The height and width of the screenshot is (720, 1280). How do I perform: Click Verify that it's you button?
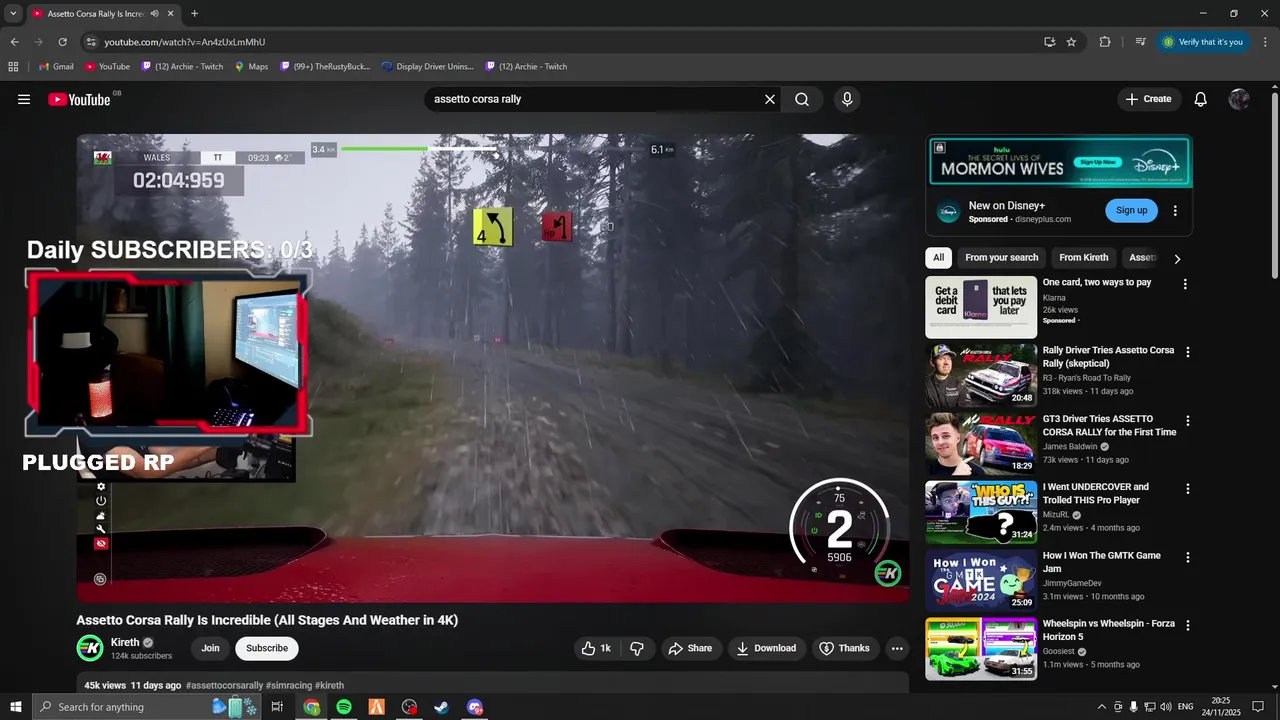pos(1202,42)
